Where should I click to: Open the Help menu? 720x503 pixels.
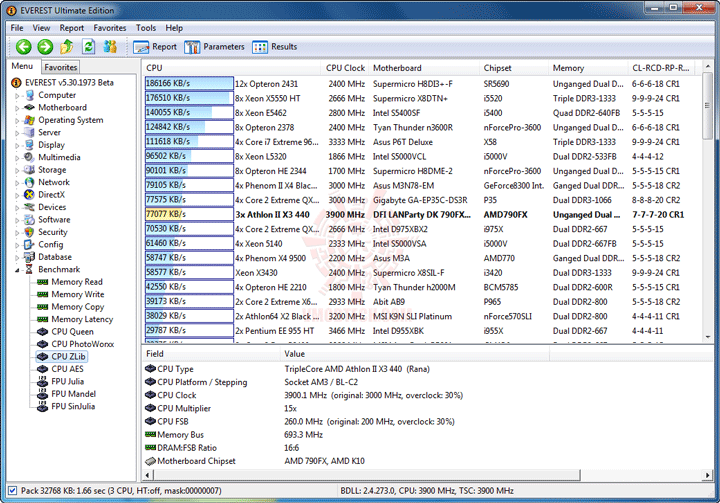tap(174, 28)
